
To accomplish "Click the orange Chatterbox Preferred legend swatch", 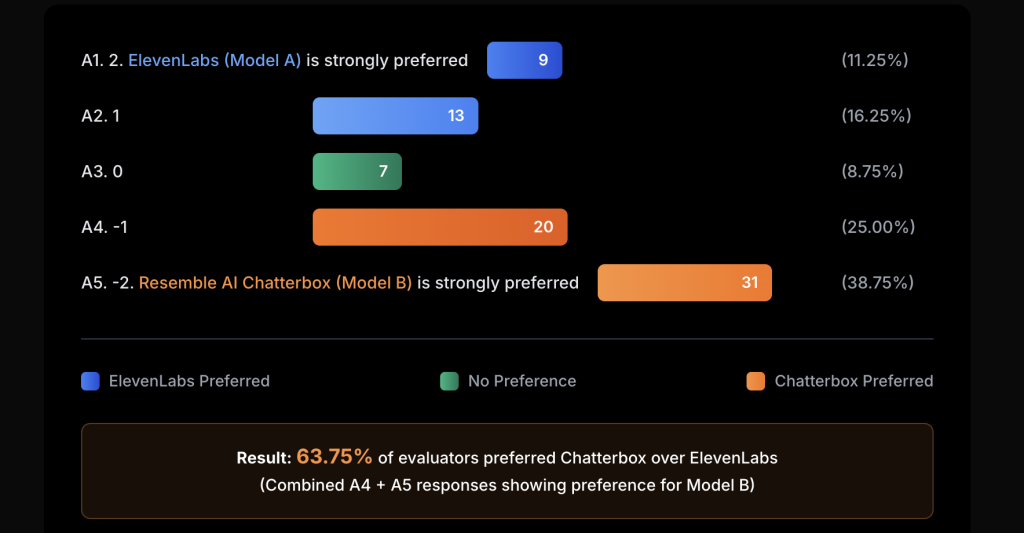I will pyautogui.click(x=756, y=381).
